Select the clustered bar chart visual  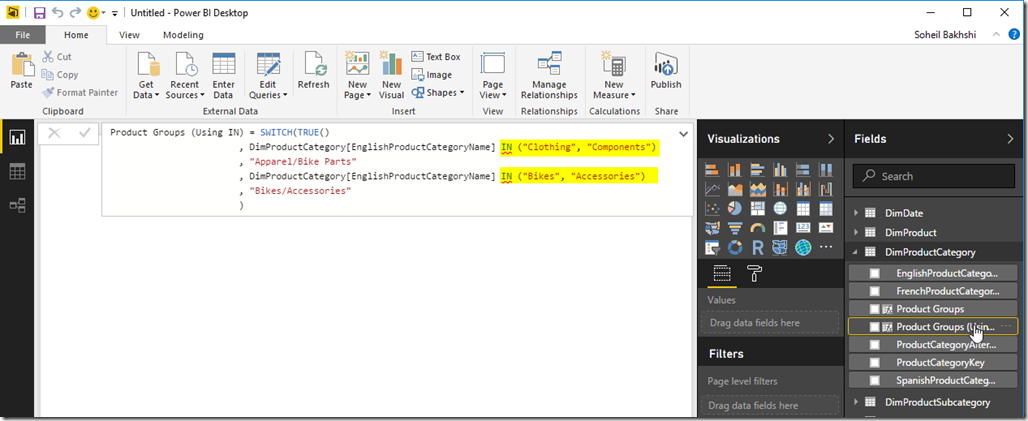[x=757, y=170]
